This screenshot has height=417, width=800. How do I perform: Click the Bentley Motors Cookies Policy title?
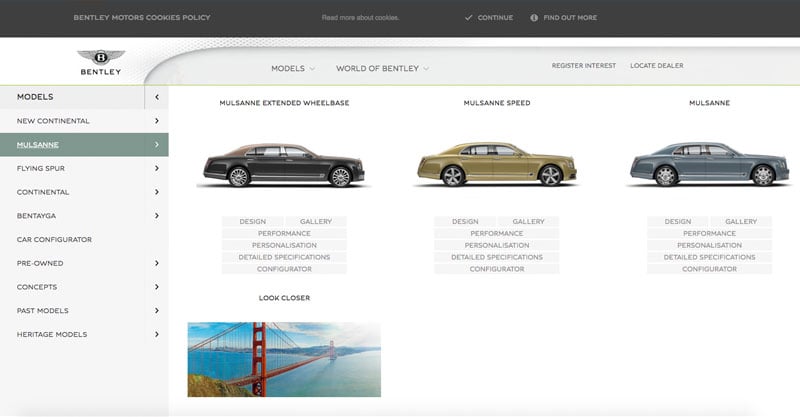[x=142, y=17]
